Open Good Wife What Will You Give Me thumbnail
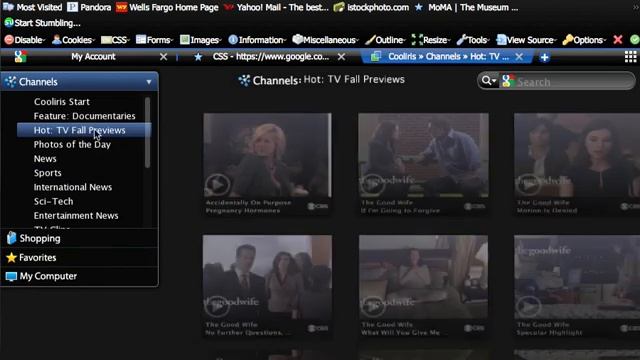 click(x=423, y=277)
